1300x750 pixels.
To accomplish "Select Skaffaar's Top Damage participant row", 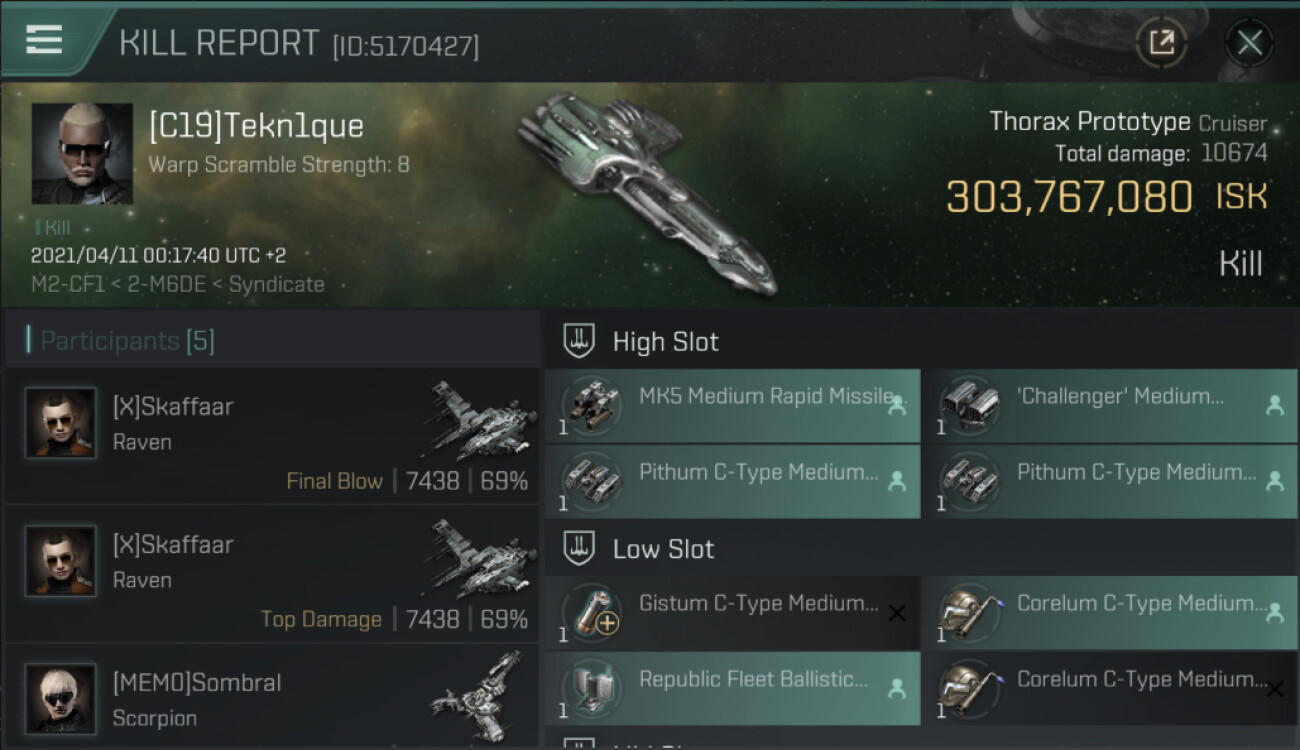I will [x=272, y=574].
